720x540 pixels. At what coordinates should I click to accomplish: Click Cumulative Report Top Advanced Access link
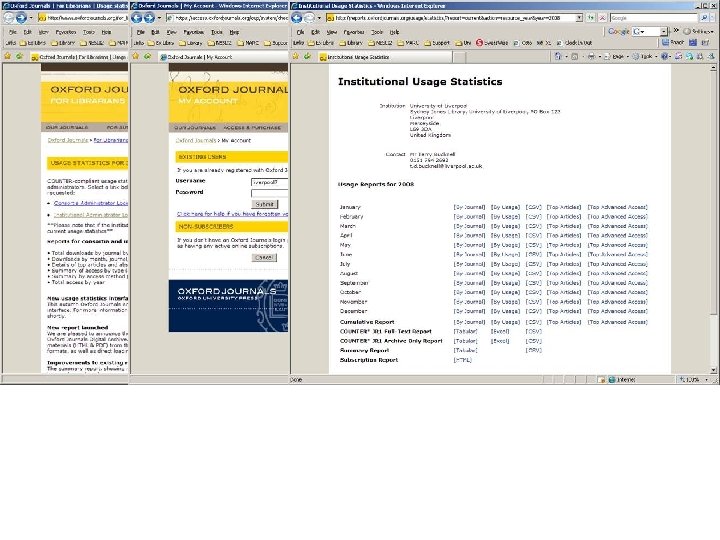618,322
